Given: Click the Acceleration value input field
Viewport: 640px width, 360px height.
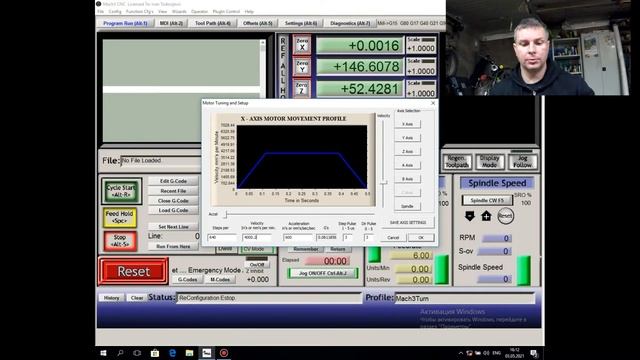Looking at the screenshot, I should point(299,237).
